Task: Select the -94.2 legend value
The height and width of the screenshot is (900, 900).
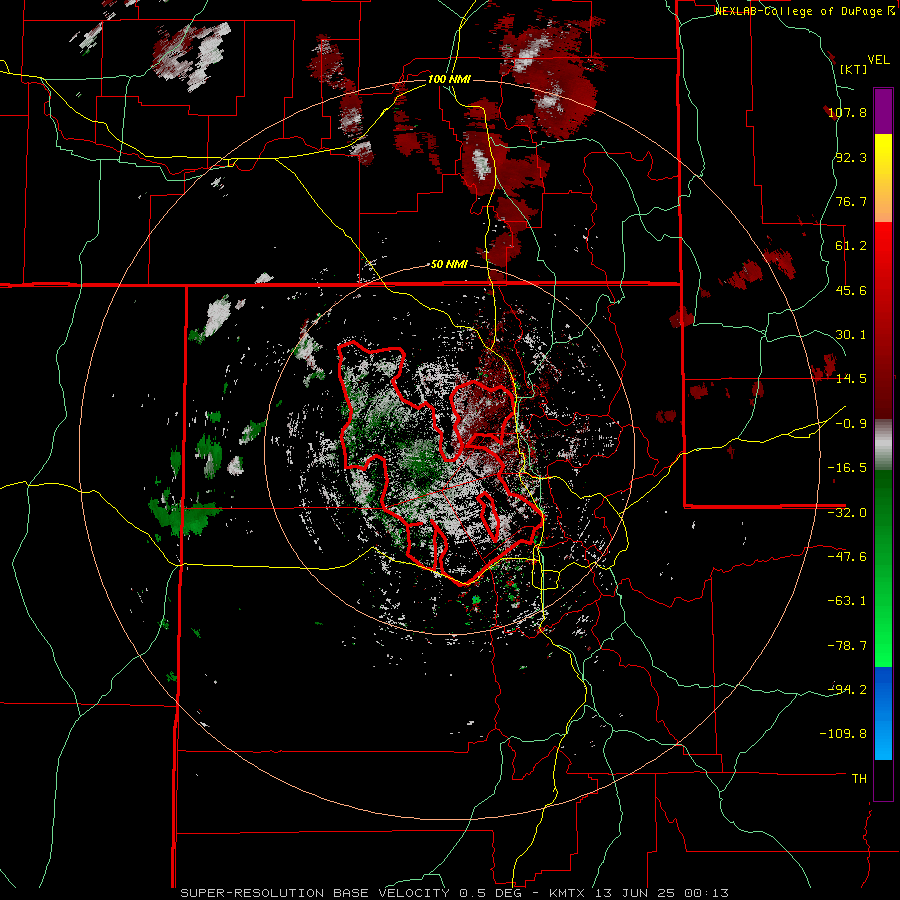Action: 847,690
